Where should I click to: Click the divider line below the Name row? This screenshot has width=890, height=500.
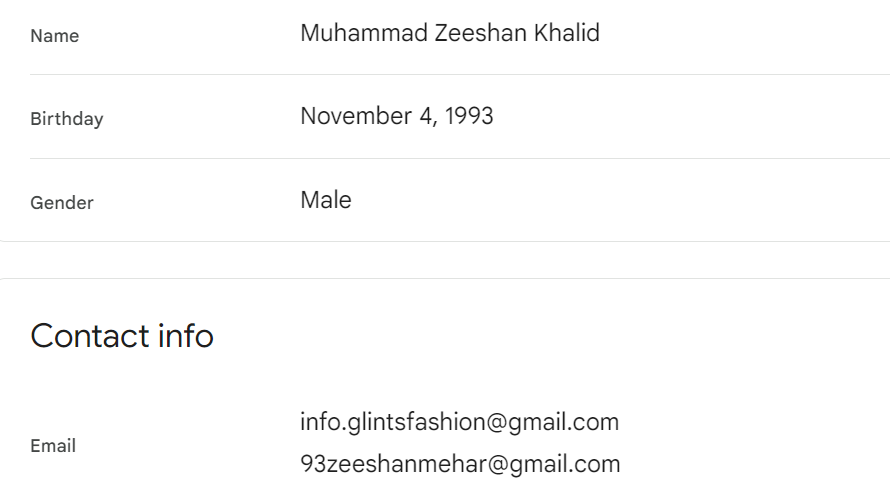(460, 75)
